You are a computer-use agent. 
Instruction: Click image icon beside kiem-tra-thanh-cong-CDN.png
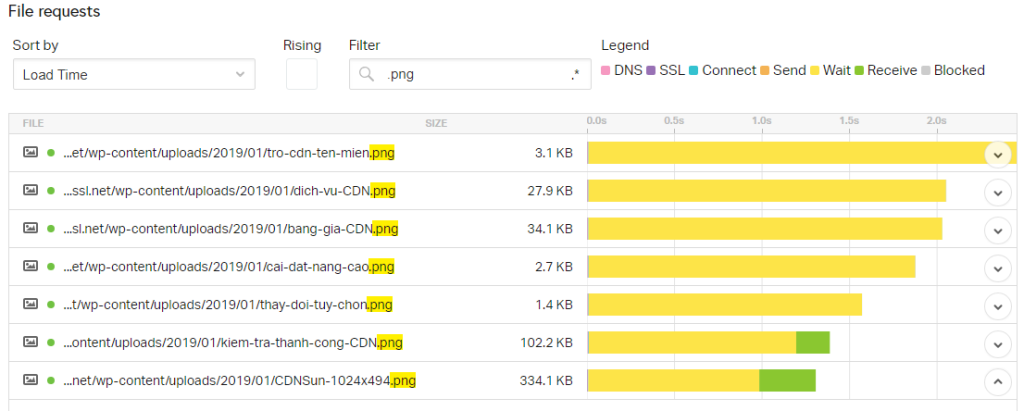tap(30, 343)
